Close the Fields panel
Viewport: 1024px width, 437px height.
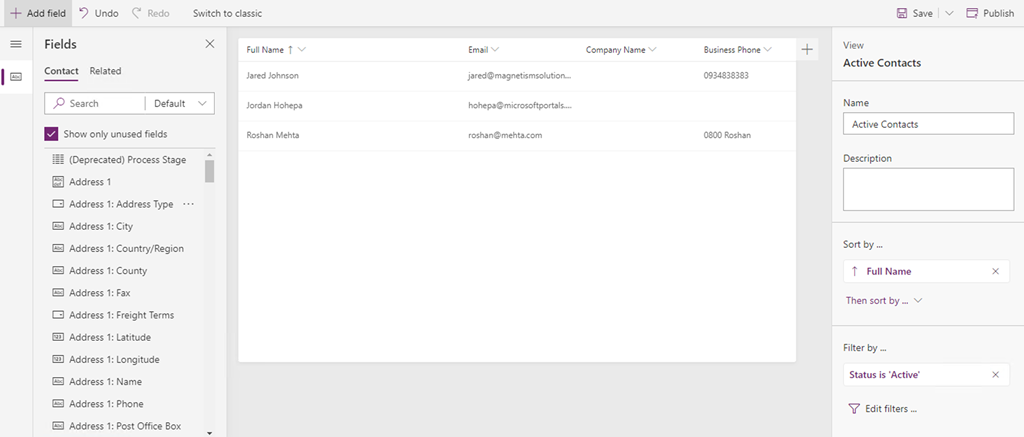click(x=209, y=44)
